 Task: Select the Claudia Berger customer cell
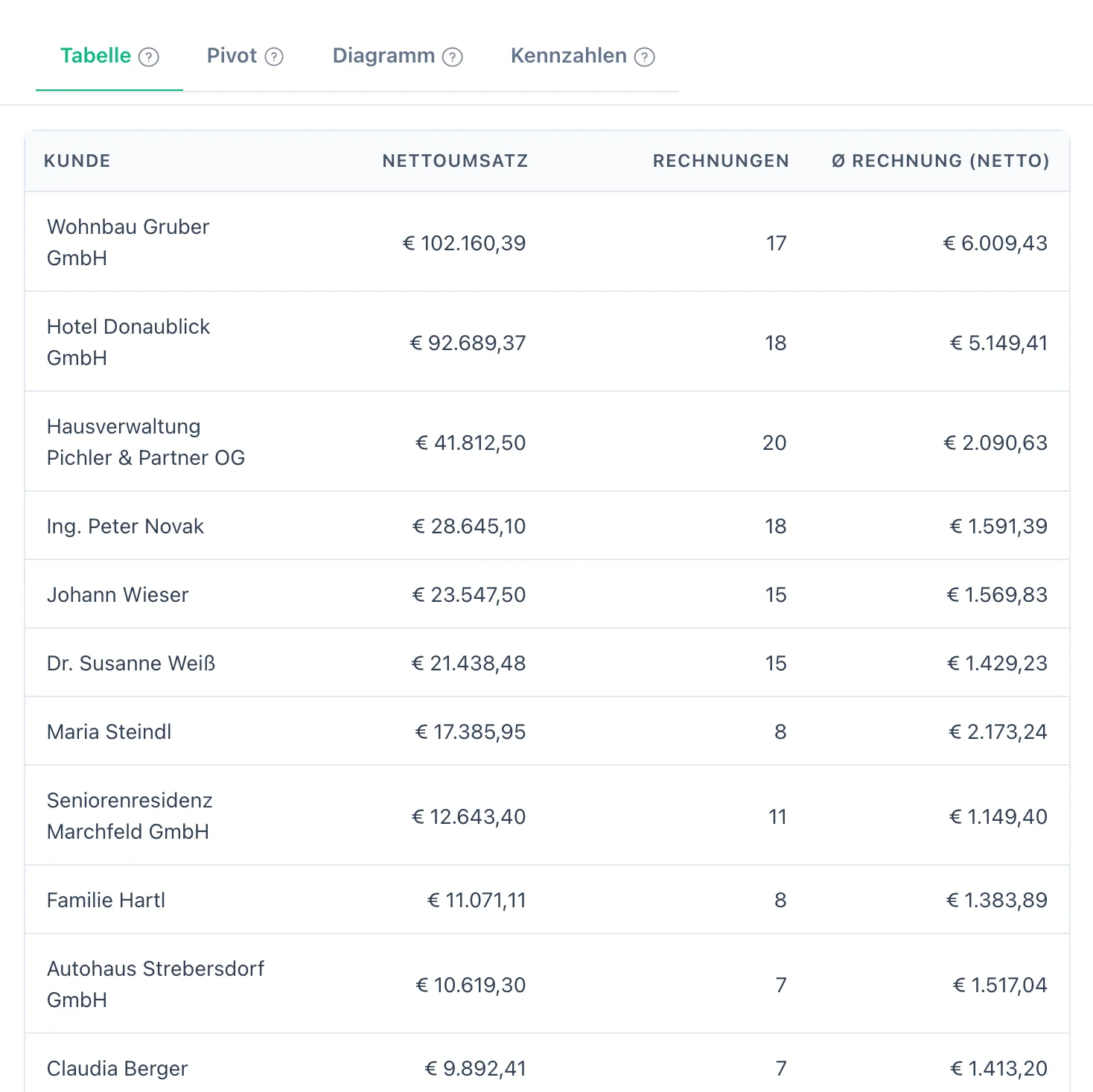pos(117,1068)
